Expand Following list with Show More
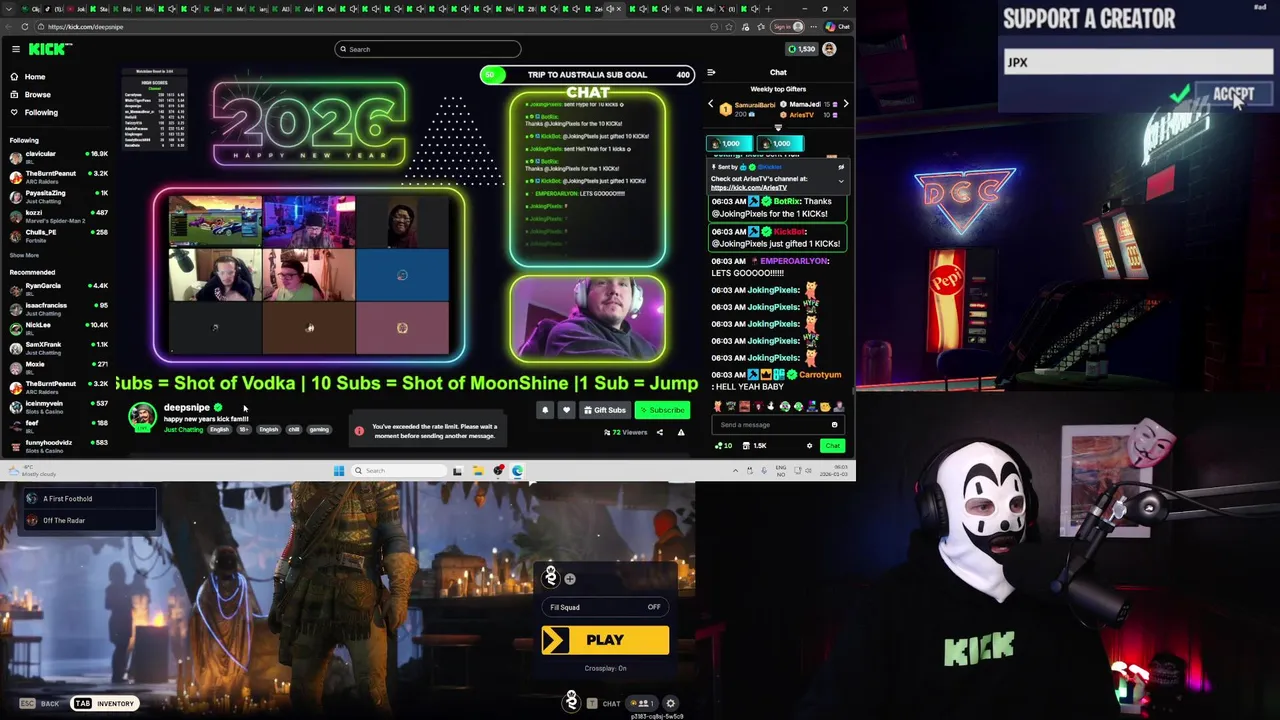1280x720 pixels. 24,255
